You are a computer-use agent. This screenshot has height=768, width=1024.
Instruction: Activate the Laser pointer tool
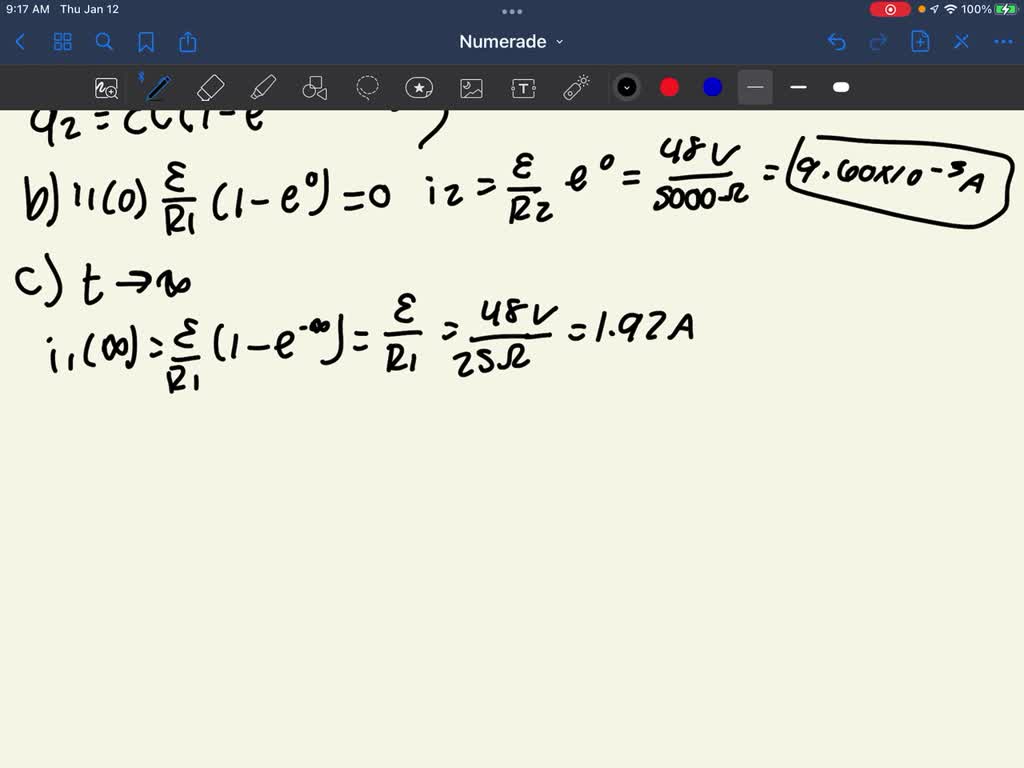[575, 88]
